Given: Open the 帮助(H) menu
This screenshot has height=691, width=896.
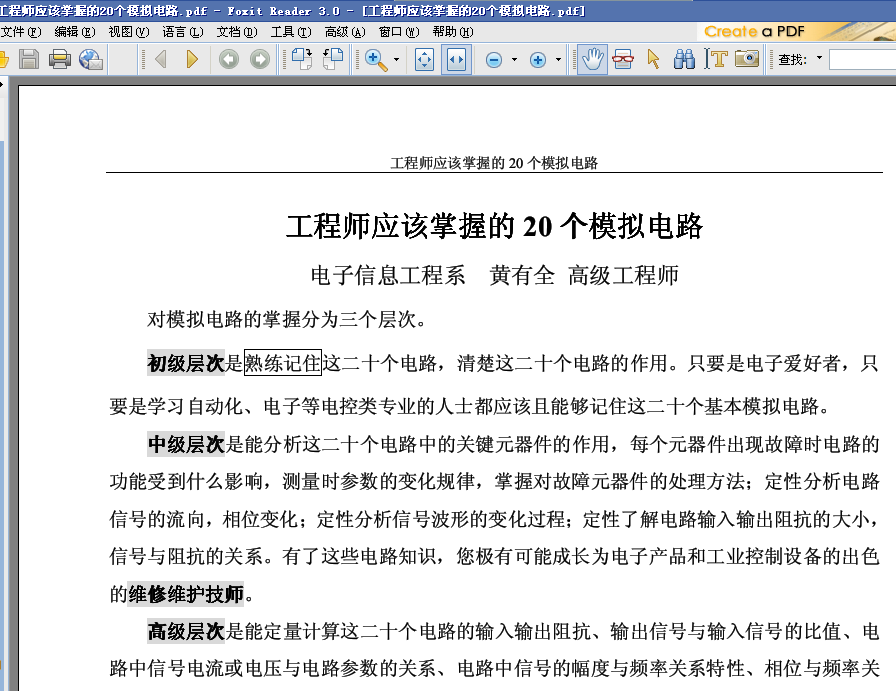Looking at the screenshot, I should 453,32.
